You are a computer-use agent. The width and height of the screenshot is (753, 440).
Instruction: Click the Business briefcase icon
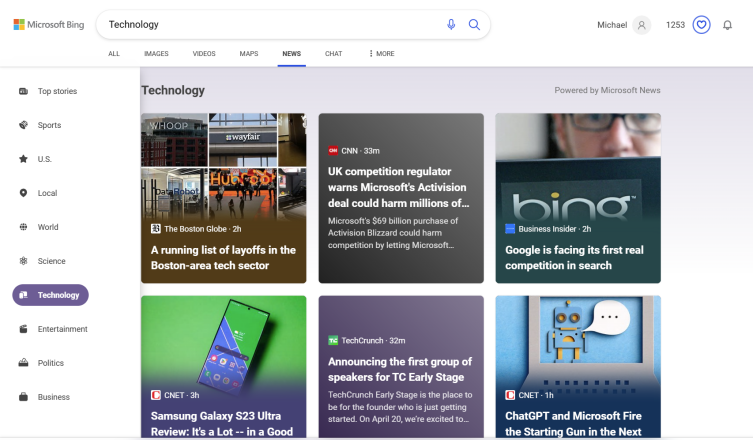23,397
